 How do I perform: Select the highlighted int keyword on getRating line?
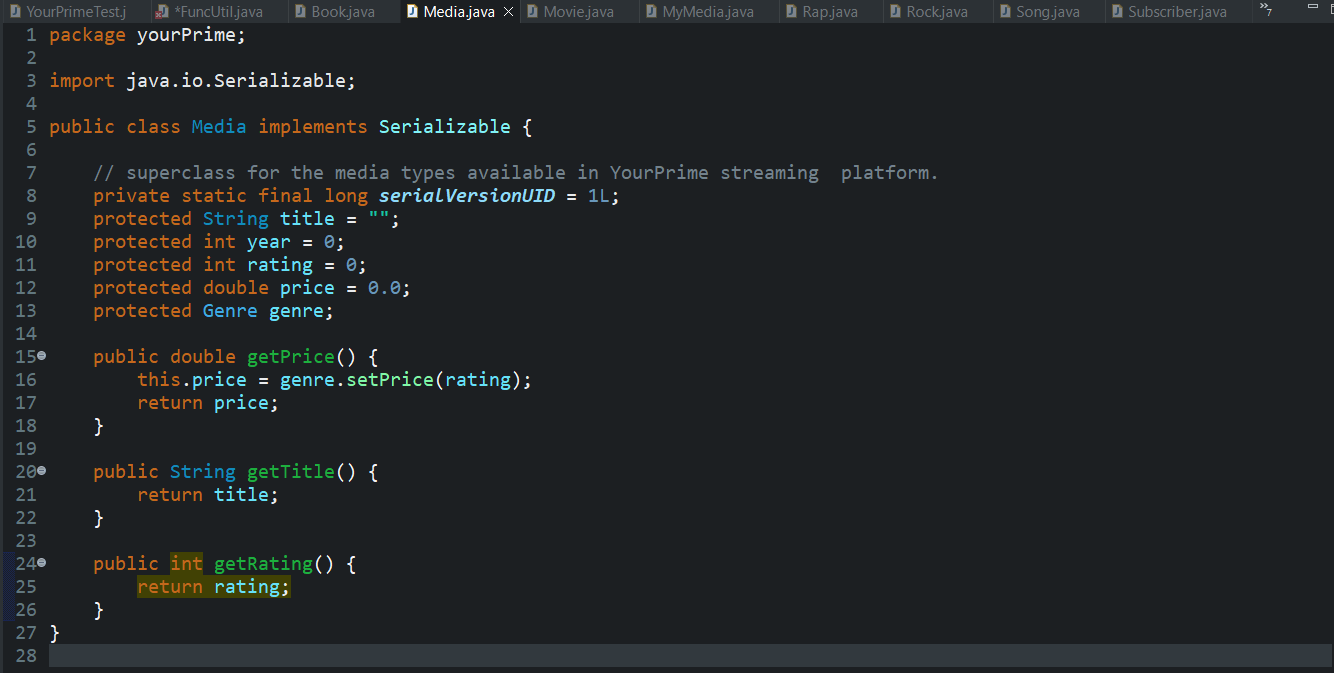[186, 563]
